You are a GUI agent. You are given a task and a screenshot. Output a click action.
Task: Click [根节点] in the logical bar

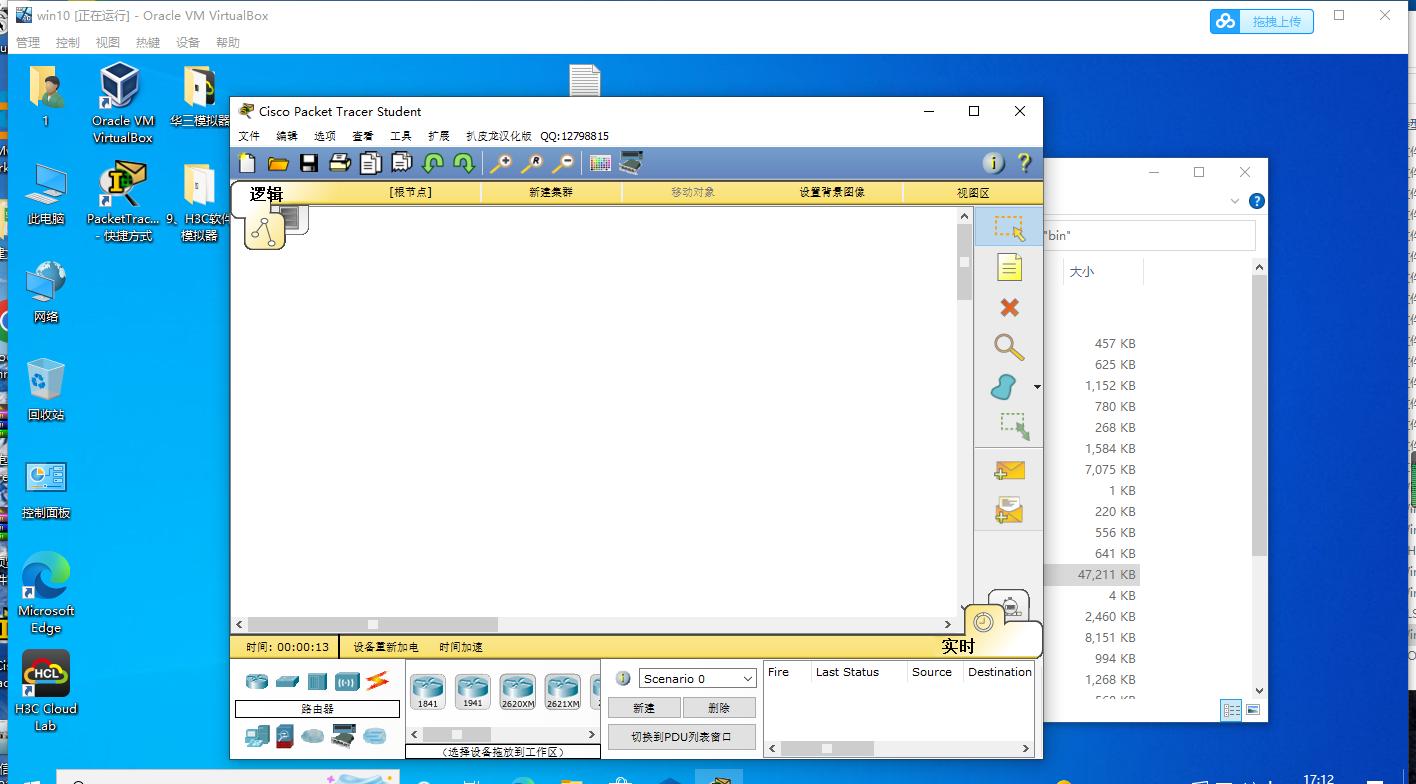pyautogui.click(x=411, y=192)
